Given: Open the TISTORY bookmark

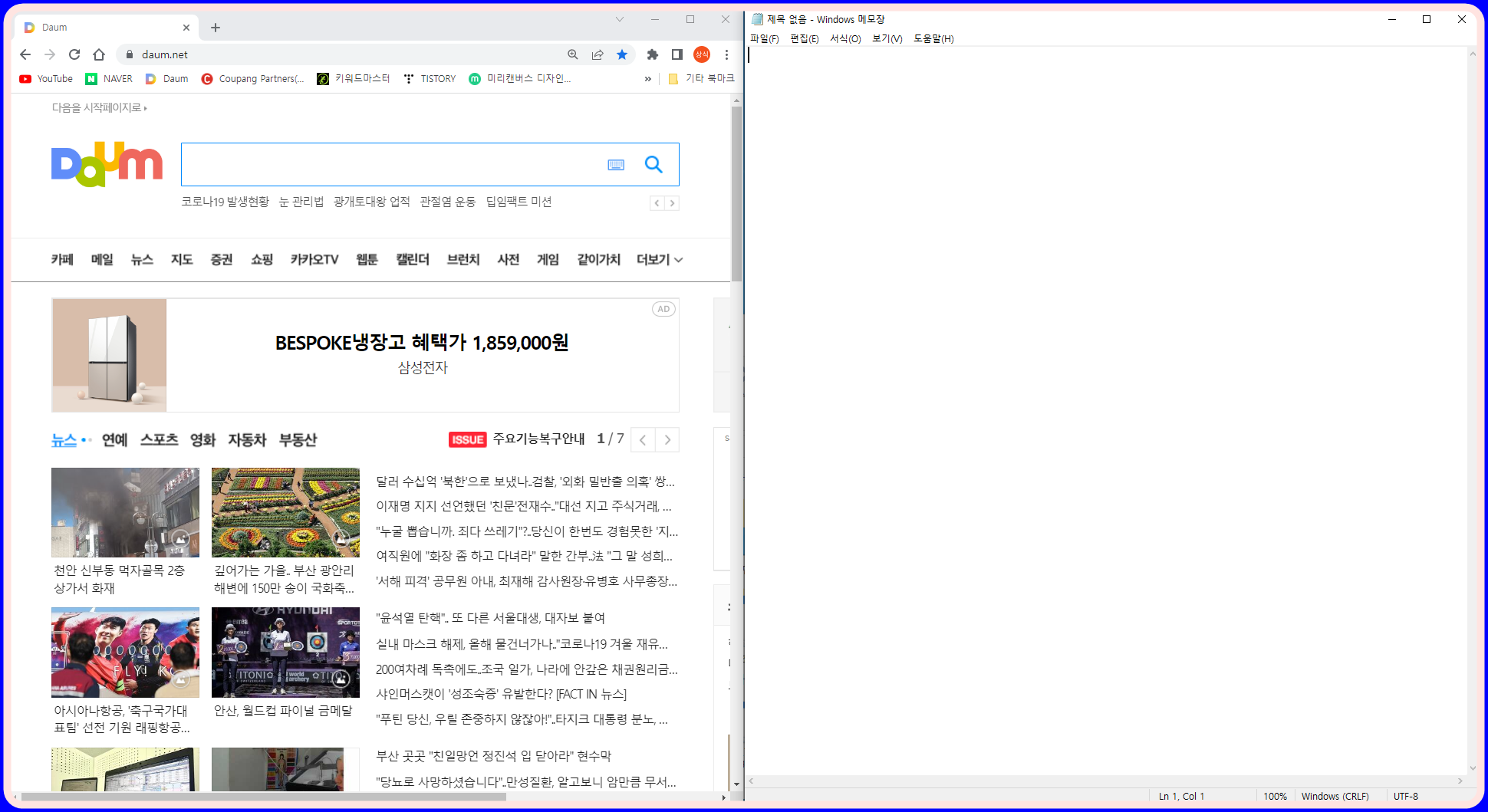Looking at the screenshot, I should tap(430, 79).
